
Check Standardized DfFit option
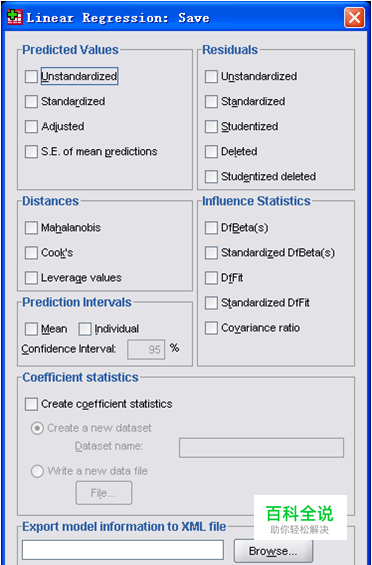pos(211,303)
